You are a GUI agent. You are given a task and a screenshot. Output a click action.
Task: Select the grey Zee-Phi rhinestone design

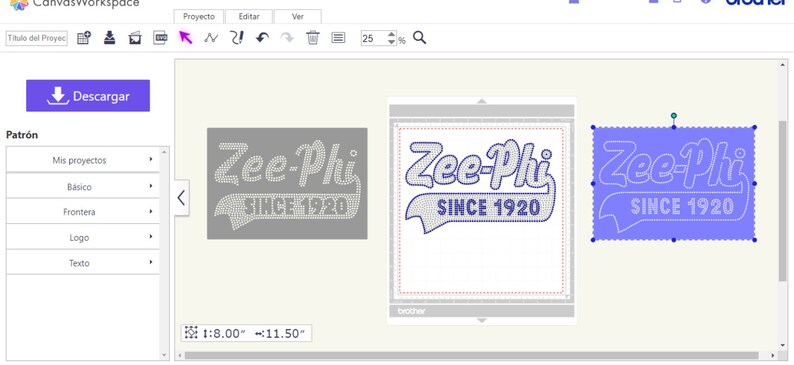[x=287, y=183]
